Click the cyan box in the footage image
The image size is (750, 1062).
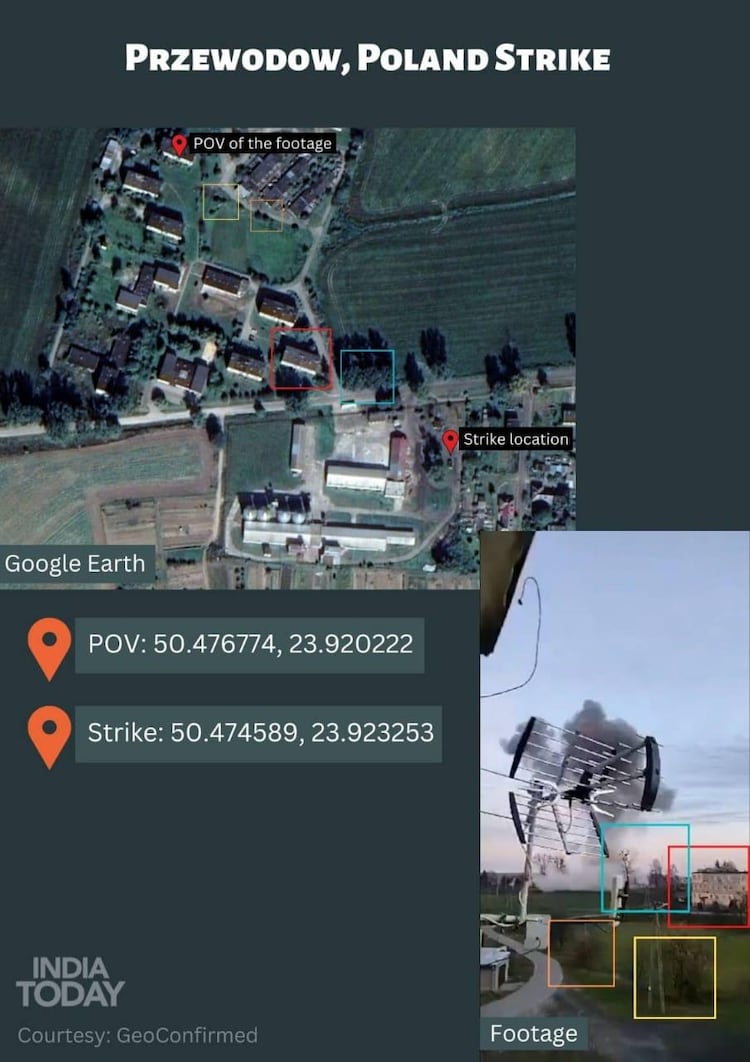pyautogui.click(x=646, y=868)
